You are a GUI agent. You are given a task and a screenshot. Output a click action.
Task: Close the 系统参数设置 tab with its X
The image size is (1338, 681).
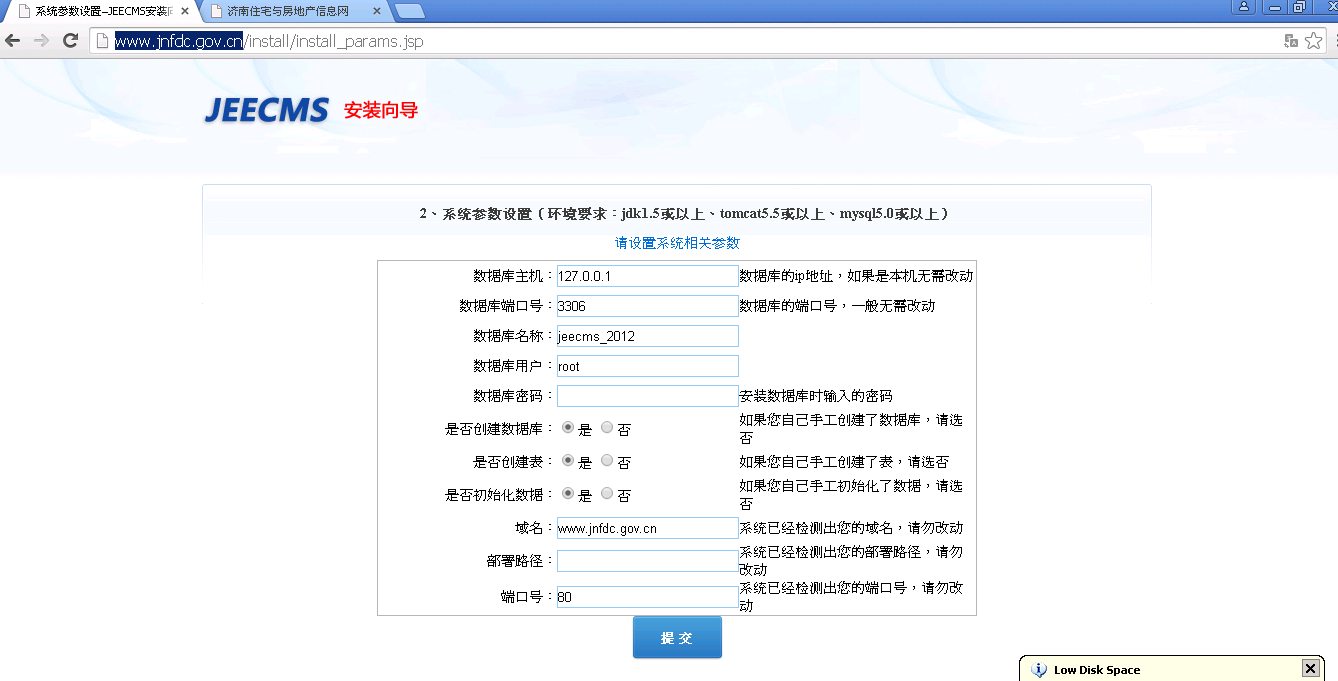pyautogui.click(x=185, y=11)
